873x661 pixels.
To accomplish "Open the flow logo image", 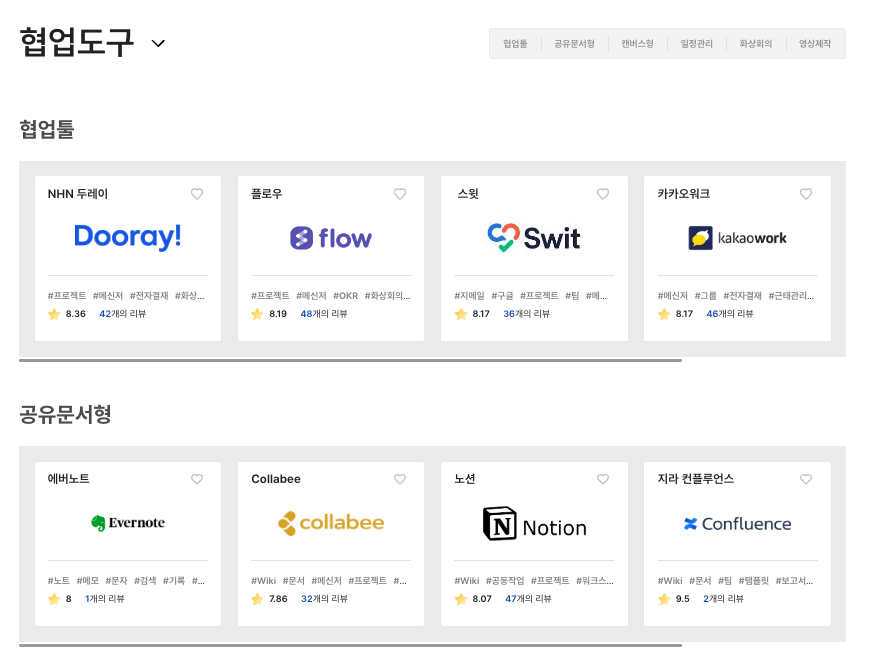I will [x=331, y=238].
